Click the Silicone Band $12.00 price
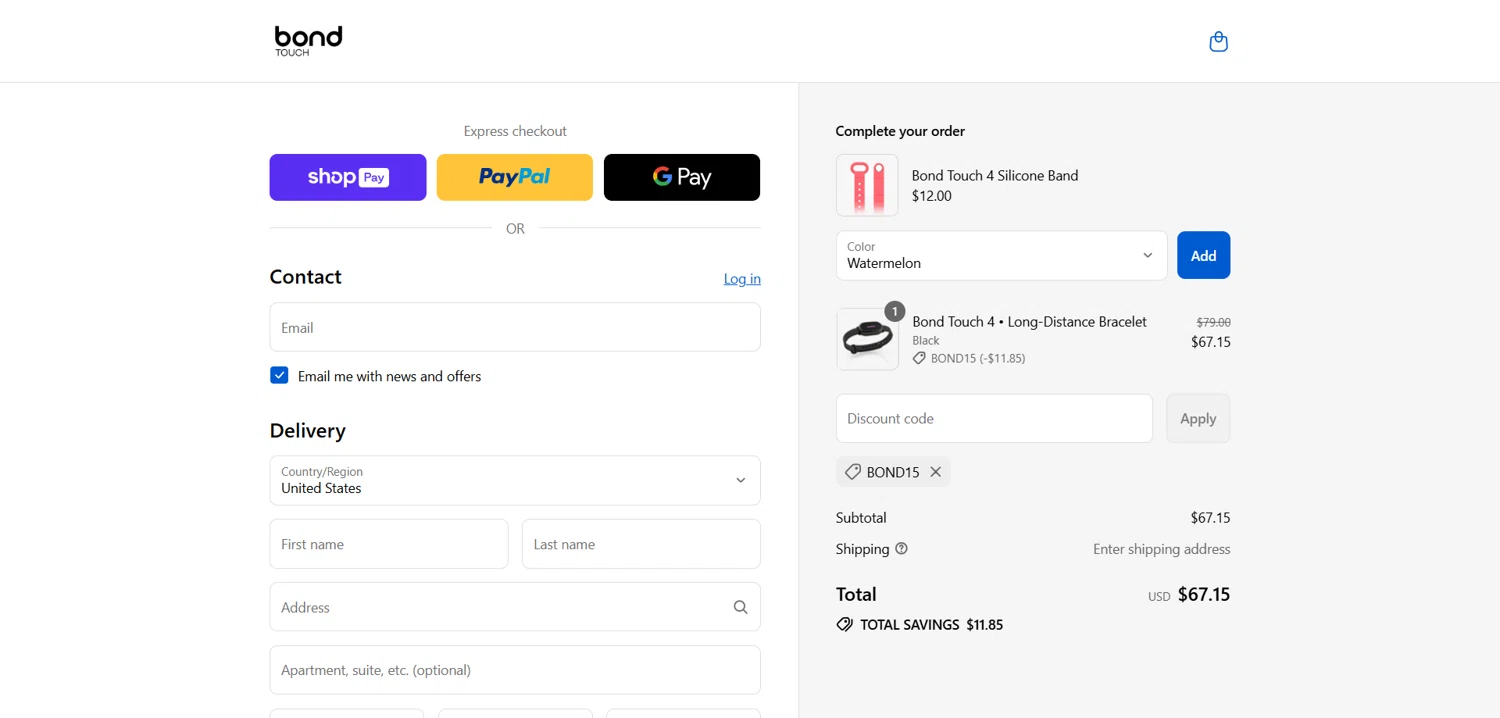 pyautogui.click(x=931, y=196)
